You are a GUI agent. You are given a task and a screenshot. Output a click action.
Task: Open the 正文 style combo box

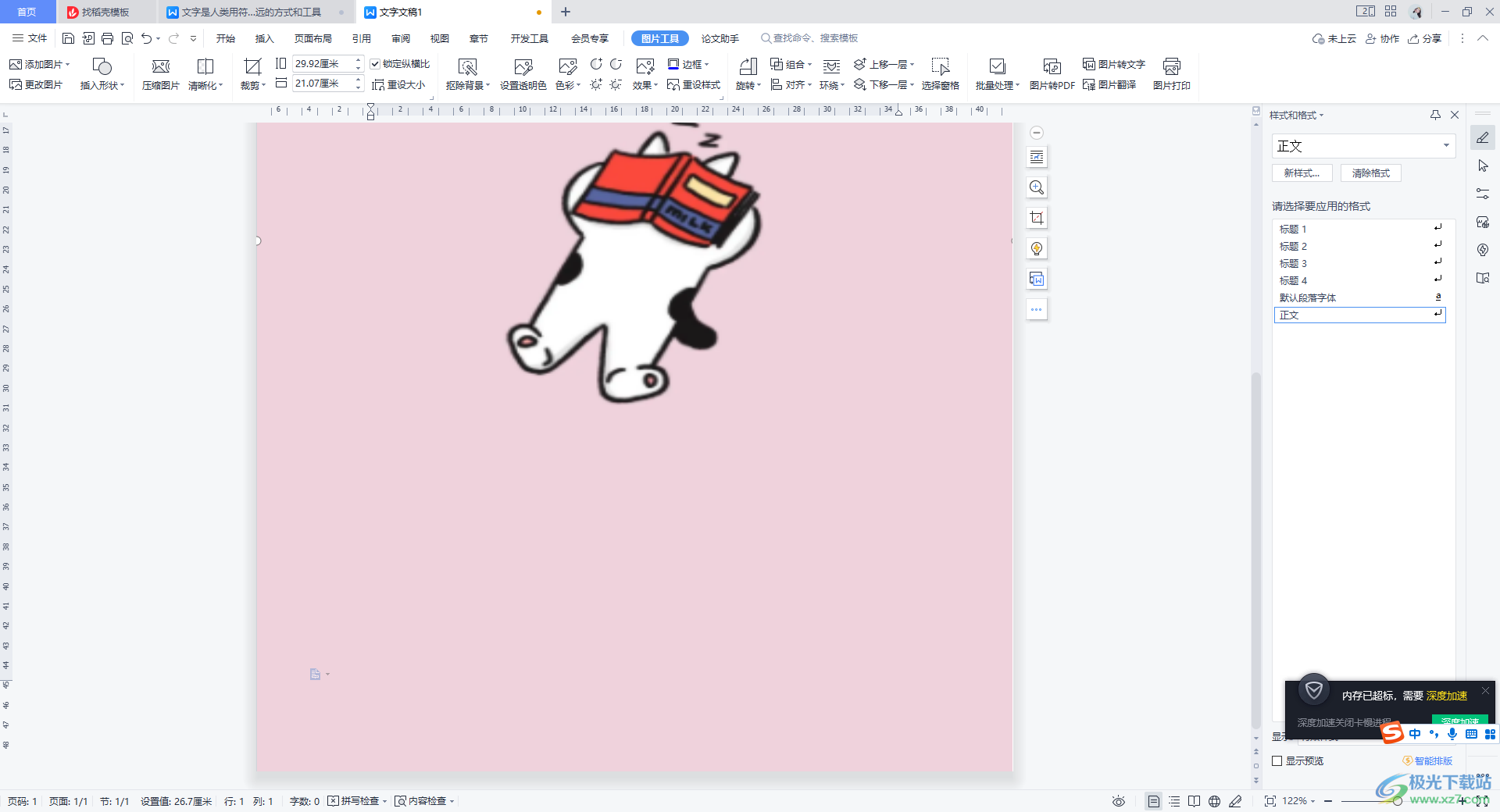pos(1363,146)
